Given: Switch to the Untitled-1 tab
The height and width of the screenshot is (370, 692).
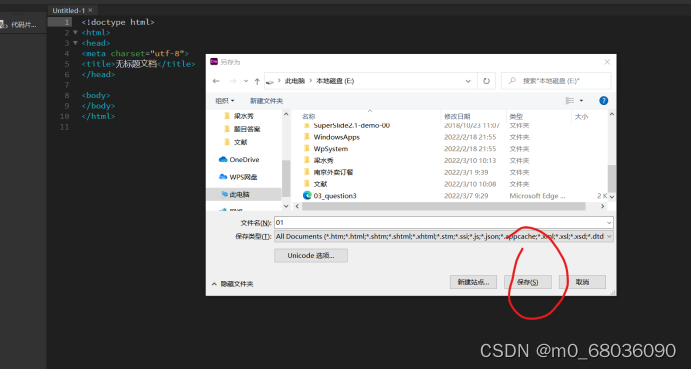Looking at the screenshot, I should (x=68, y=10).
